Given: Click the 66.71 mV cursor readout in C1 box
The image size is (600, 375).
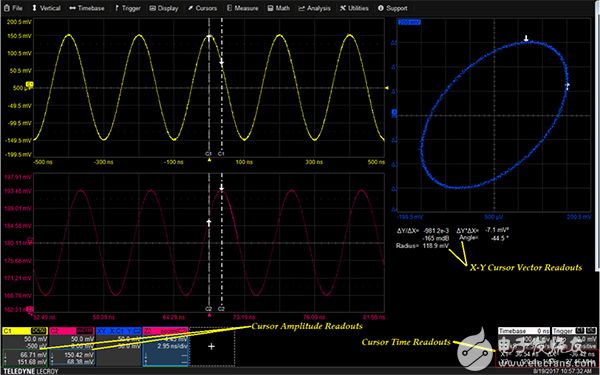Looking at the screenshot, I should coord(35,355).
